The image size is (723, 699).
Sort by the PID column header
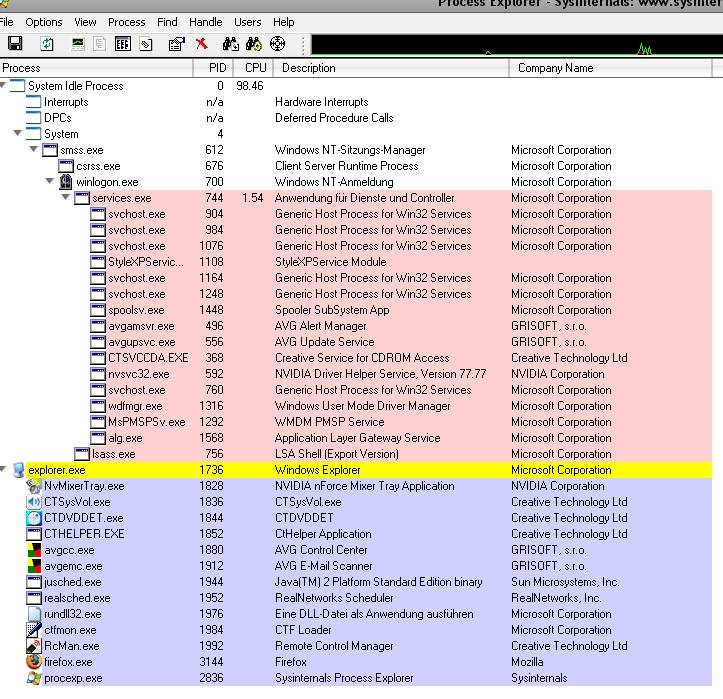point(213,68)
